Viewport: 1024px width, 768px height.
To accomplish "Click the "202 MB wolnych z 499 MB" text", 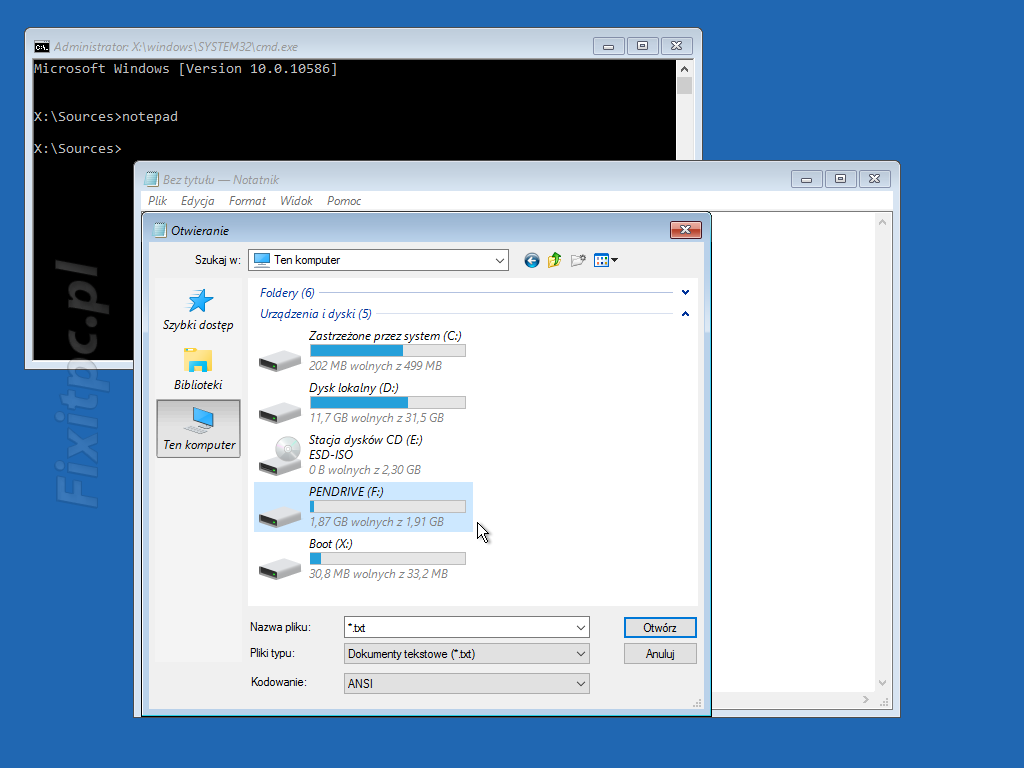I will tap(376, 366).
